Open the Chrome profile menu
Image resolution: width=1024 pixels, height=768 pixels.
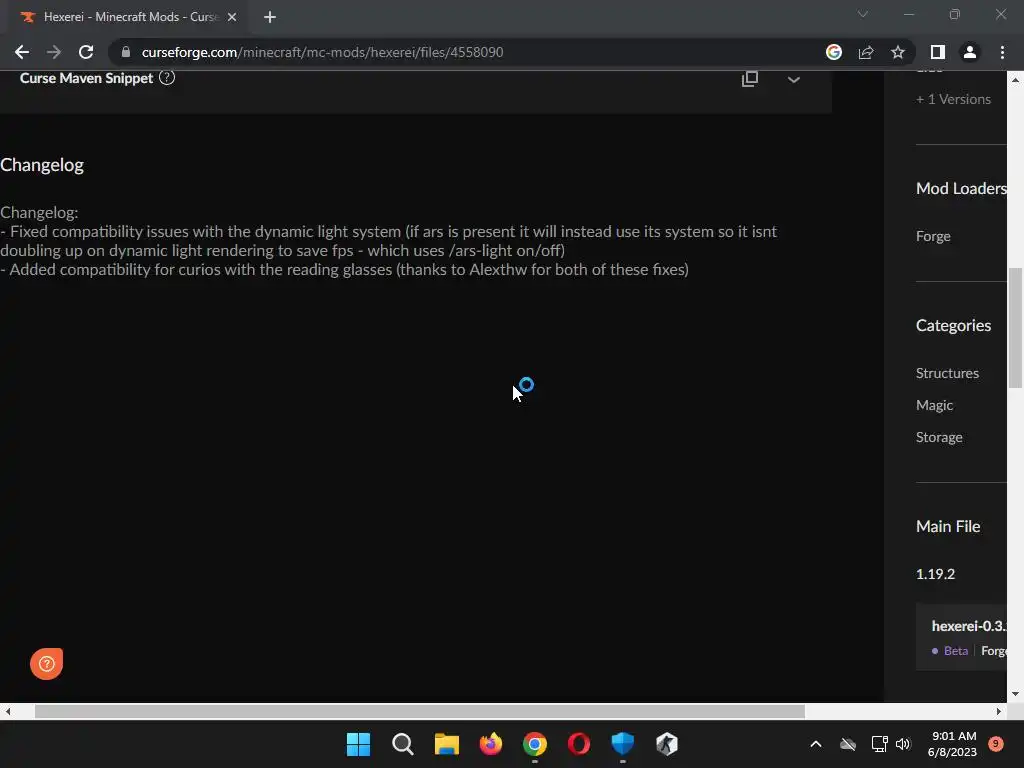pos(970,52)
